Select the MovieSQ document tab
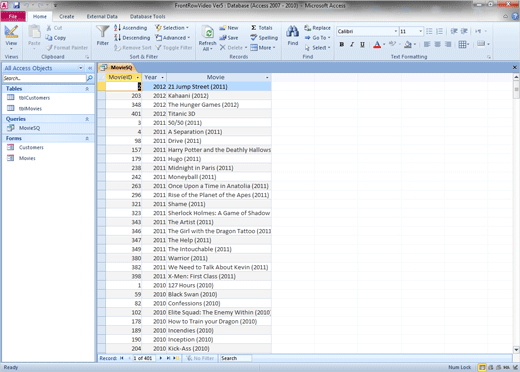Image resolution: width=520 pixels, height=372 pixels. [117, 67]
